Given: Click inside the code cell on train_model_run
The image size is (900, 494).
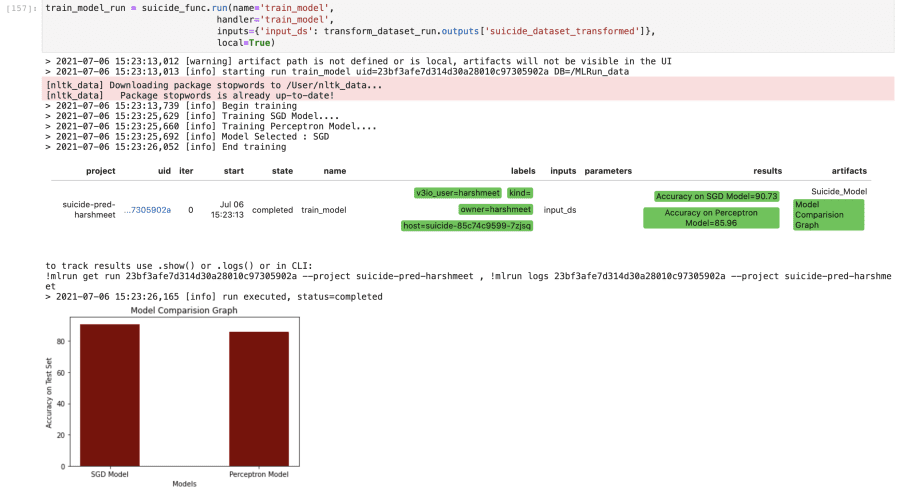Looking at the screenshot, I should pyautogui.click(x=85, y=8).
